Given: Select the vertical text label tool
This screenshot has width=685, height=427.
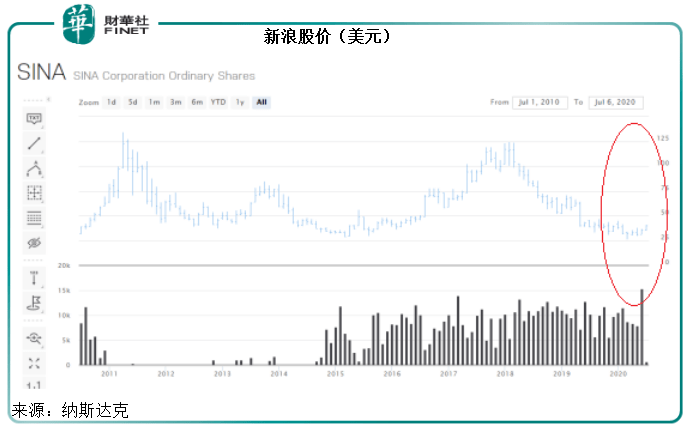Looking at the screenshot, I should pos(34,277).
